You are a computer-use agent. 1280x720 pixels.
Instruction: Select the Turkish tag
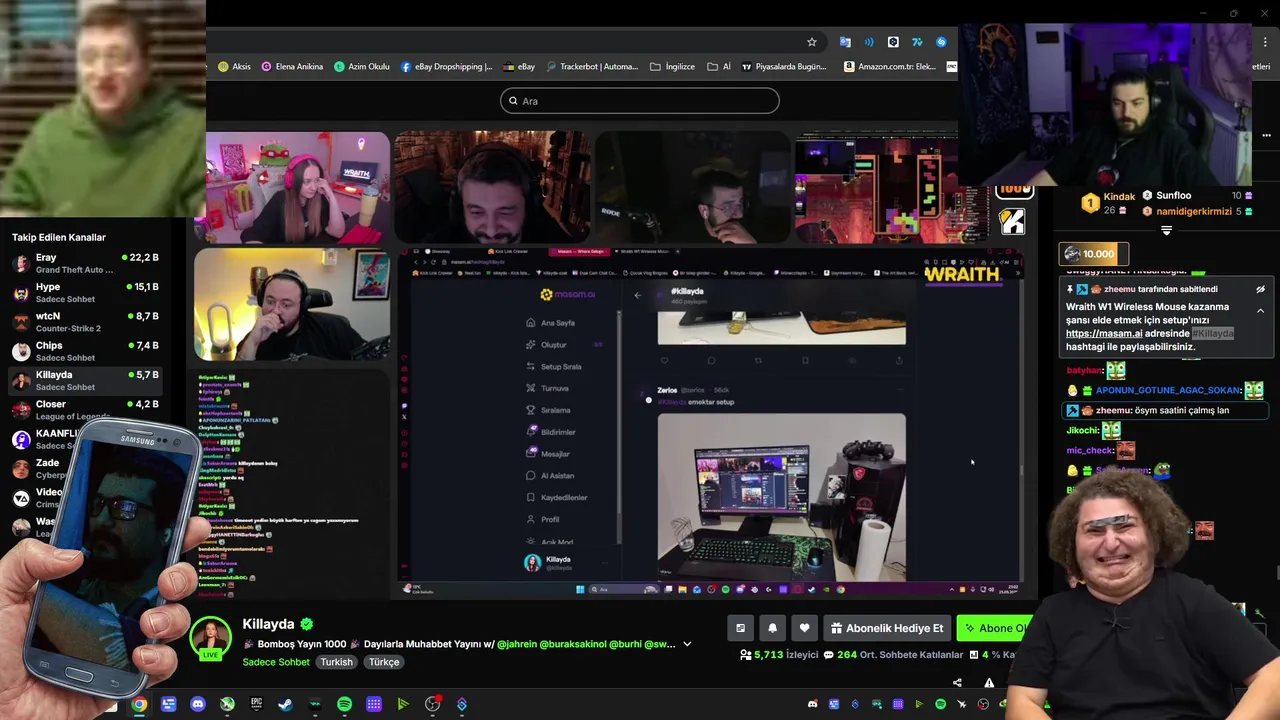(336, 662)
